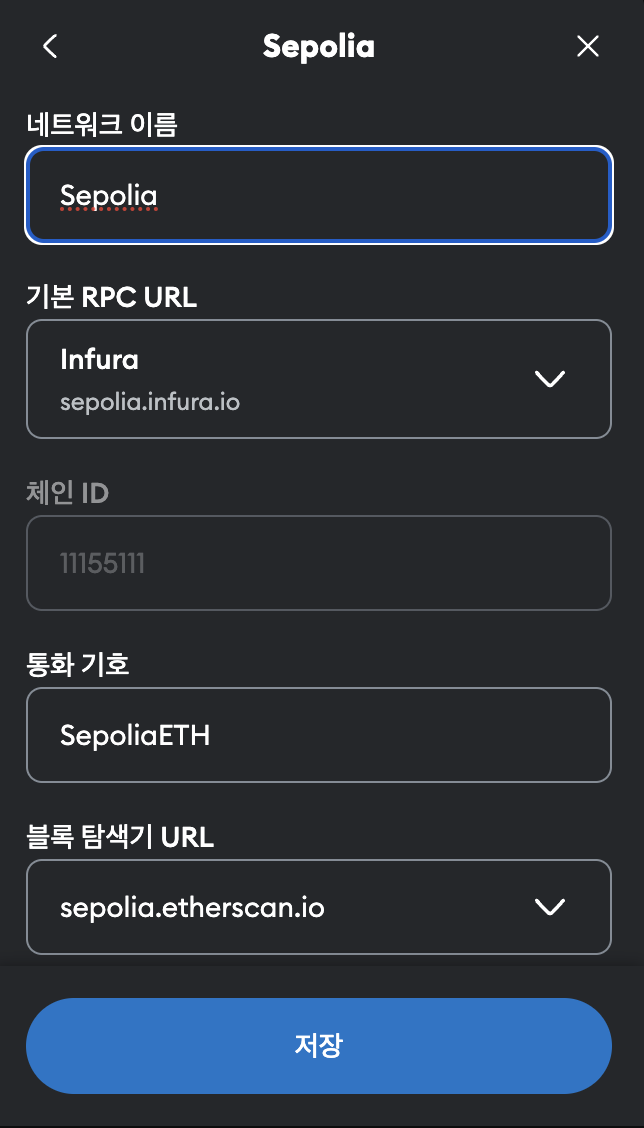Click the 네트워크 이름 label
This screenshot has width=644, height=1128.
pyautogui.click(x=102, y=124)
